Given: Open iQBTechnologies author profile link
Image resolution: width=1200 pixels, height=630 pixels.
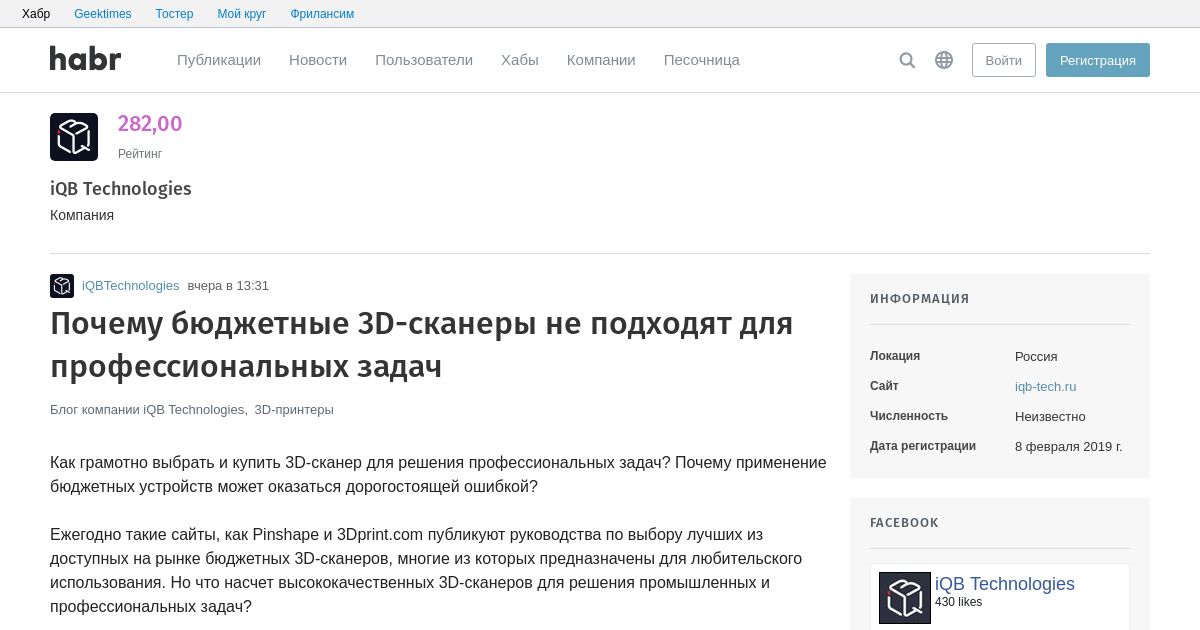Looking at the screenshot, I should 131,286.
